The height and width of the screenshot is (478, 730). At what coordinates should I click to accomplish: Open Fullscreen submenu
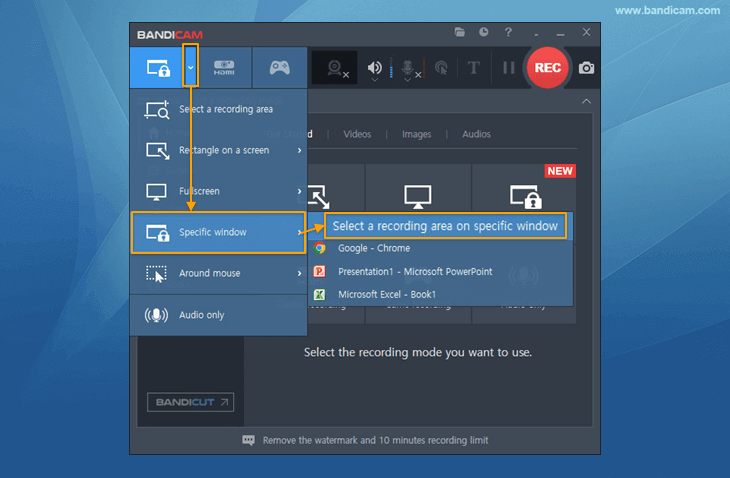(218, 191)
